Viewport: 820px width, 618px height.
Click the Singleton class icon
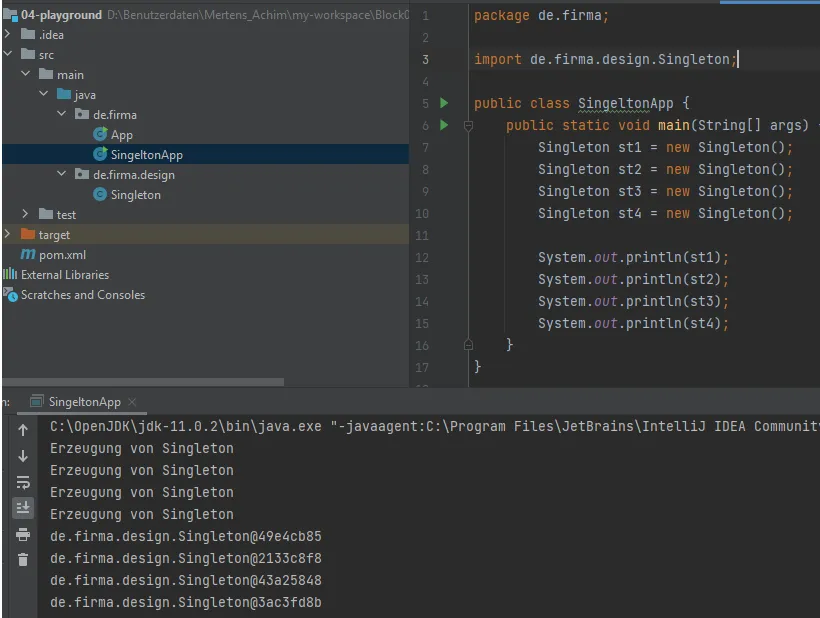100,194
